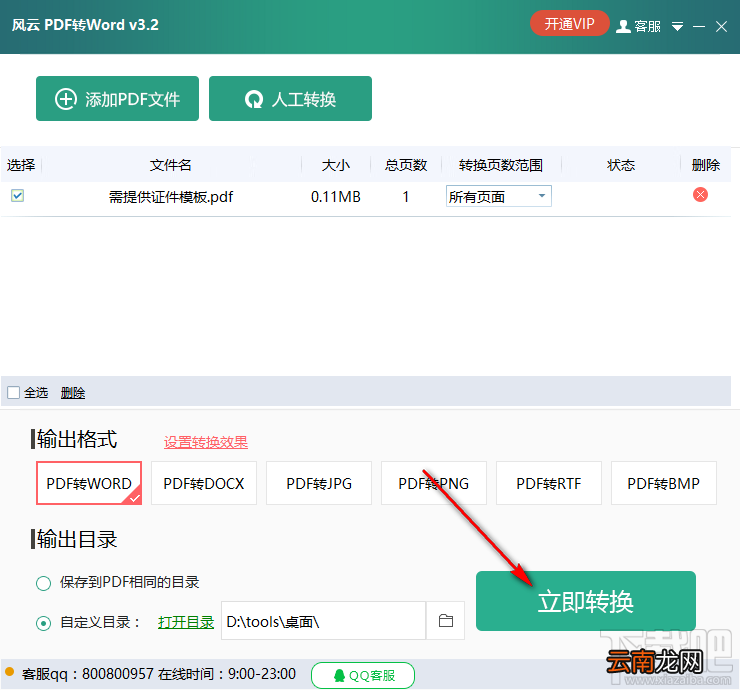The image size is (740, 690).
Task: Click the 0.11MB size cell
Action: pos(336,196)
